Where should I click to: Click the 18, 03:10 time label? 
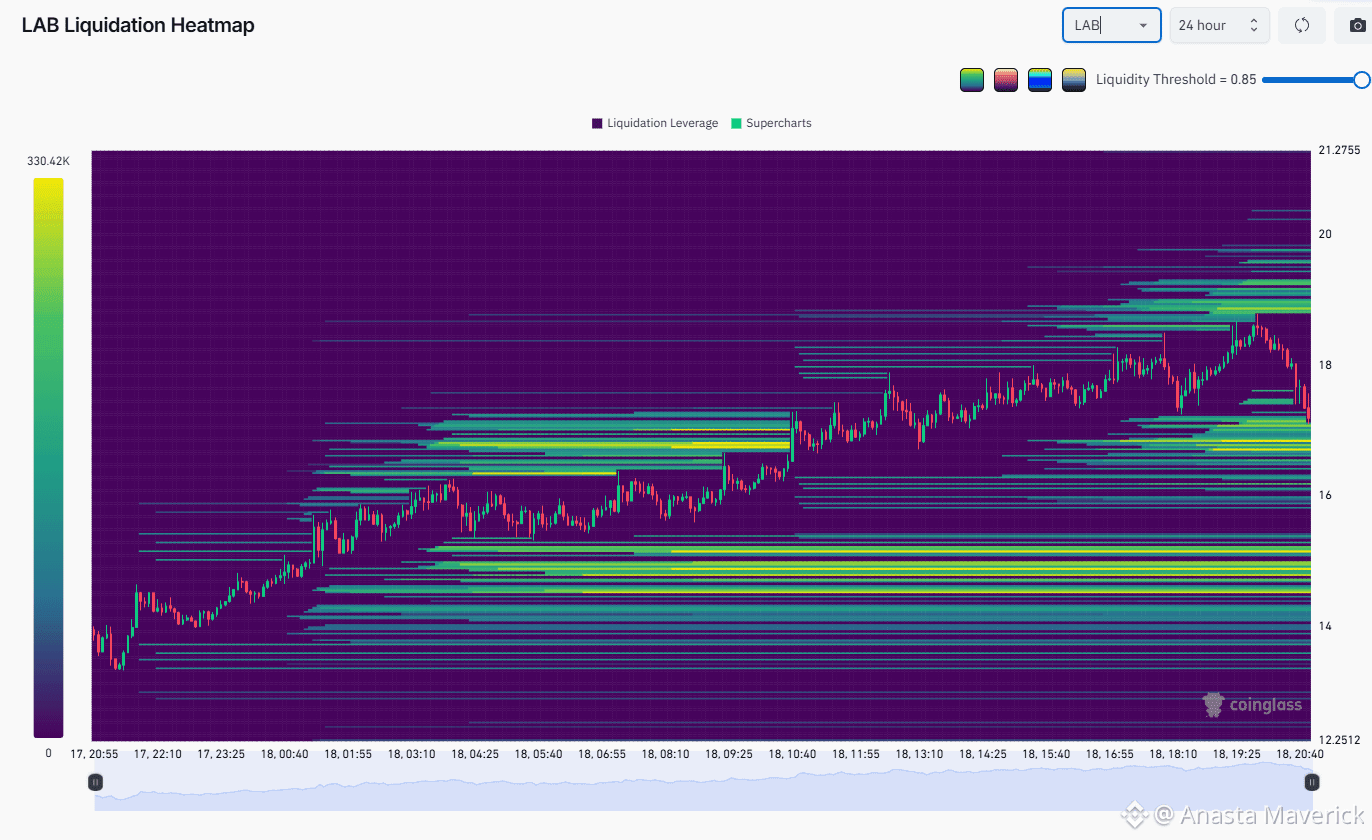[x=412, y=754]
